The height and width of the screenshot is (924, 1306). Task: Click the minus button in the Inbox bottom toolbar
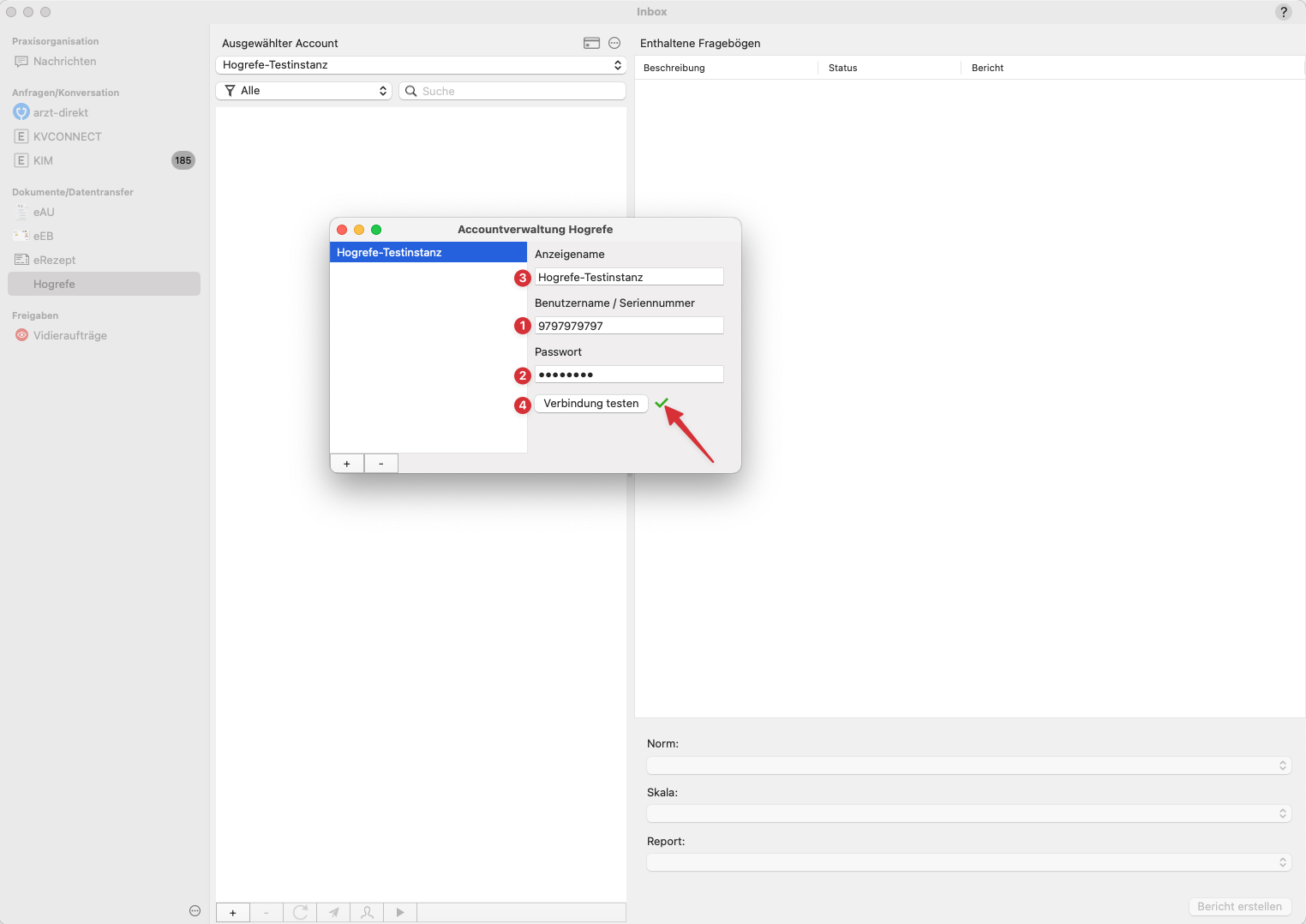coord(267,913)
